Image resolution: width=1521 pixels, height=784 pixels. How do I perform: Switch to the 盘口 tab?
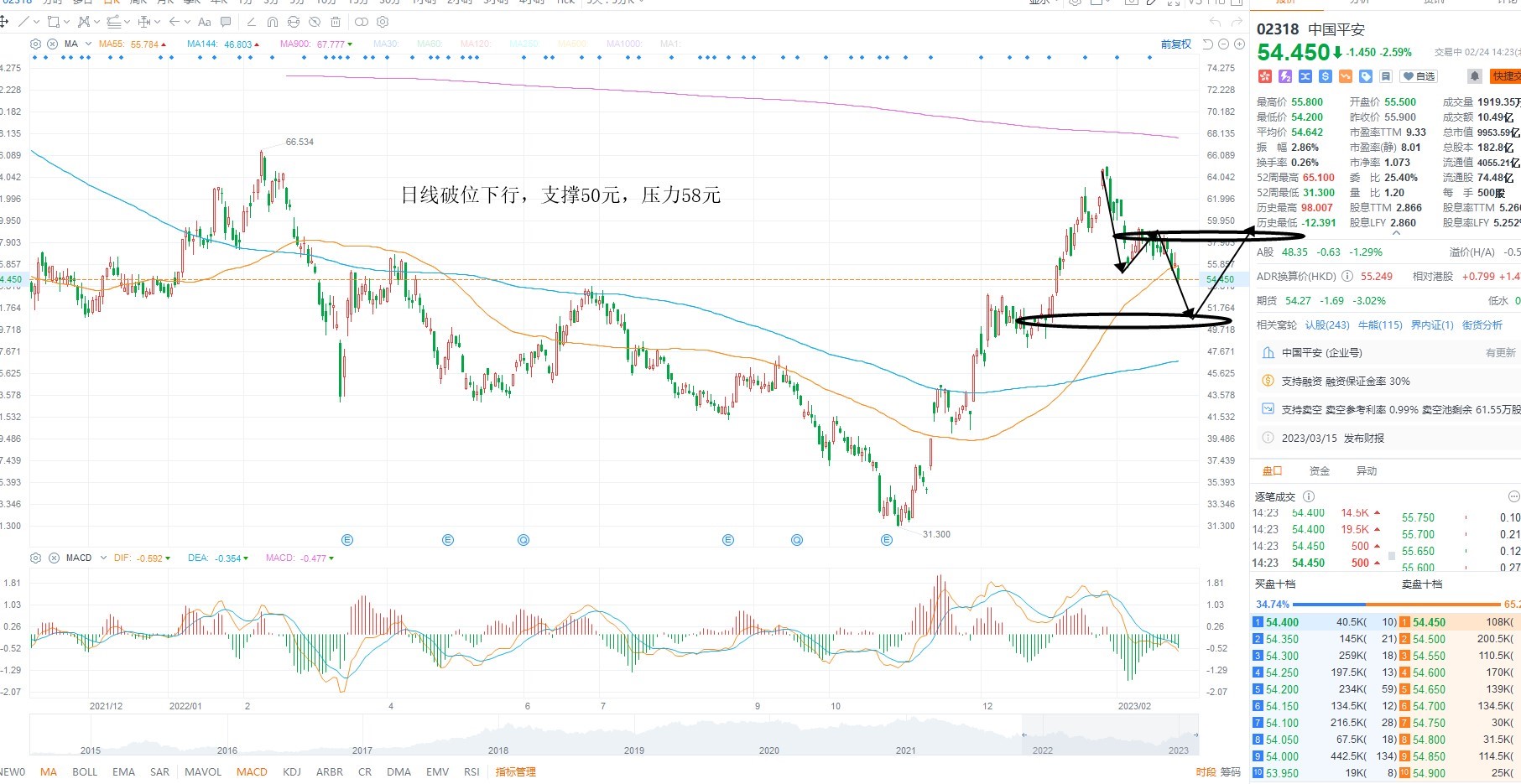[1273, 470]
